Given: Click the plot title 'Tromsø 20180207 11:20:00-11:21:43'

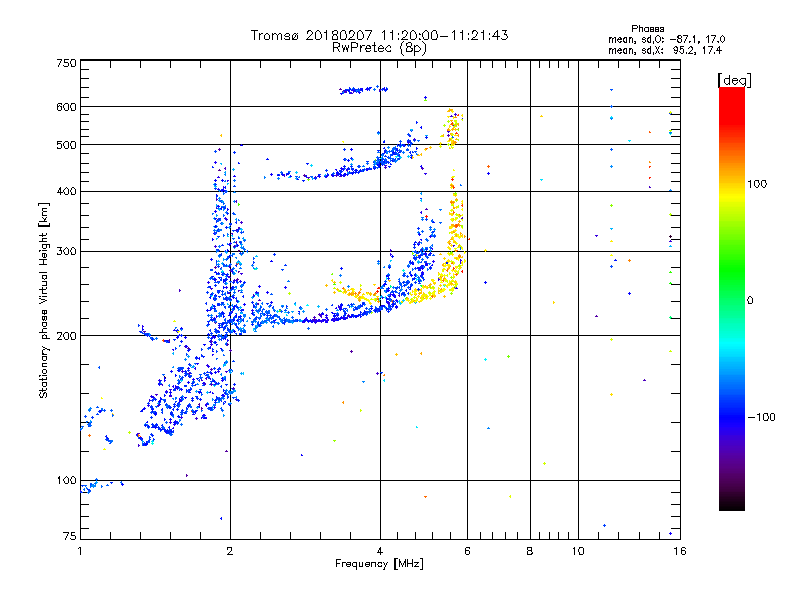Looking at the screenshot, I should click(x=379, y=35).
